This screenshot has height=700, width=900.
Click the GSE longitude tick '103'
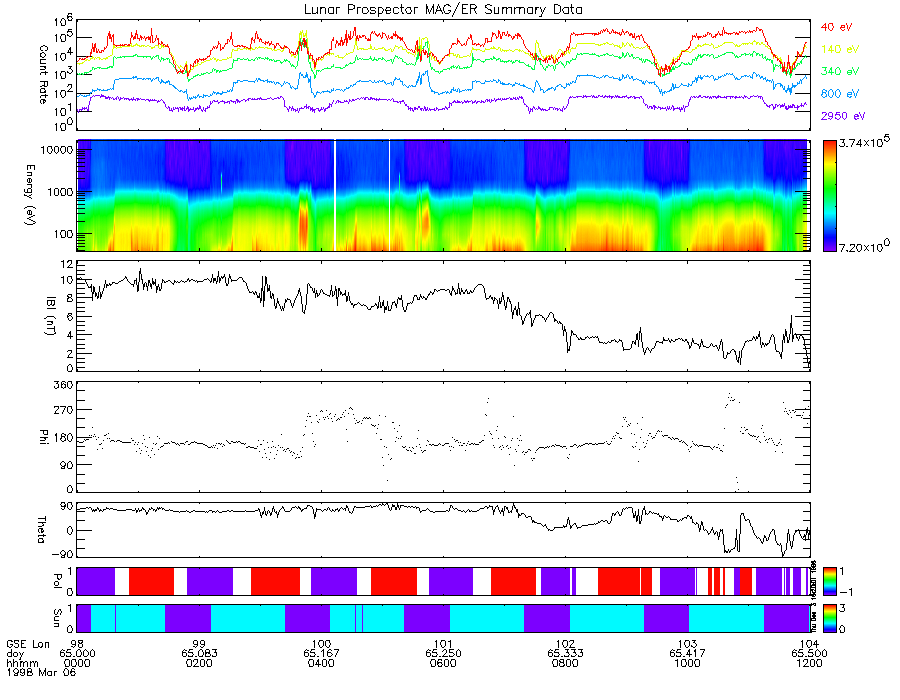687,644
